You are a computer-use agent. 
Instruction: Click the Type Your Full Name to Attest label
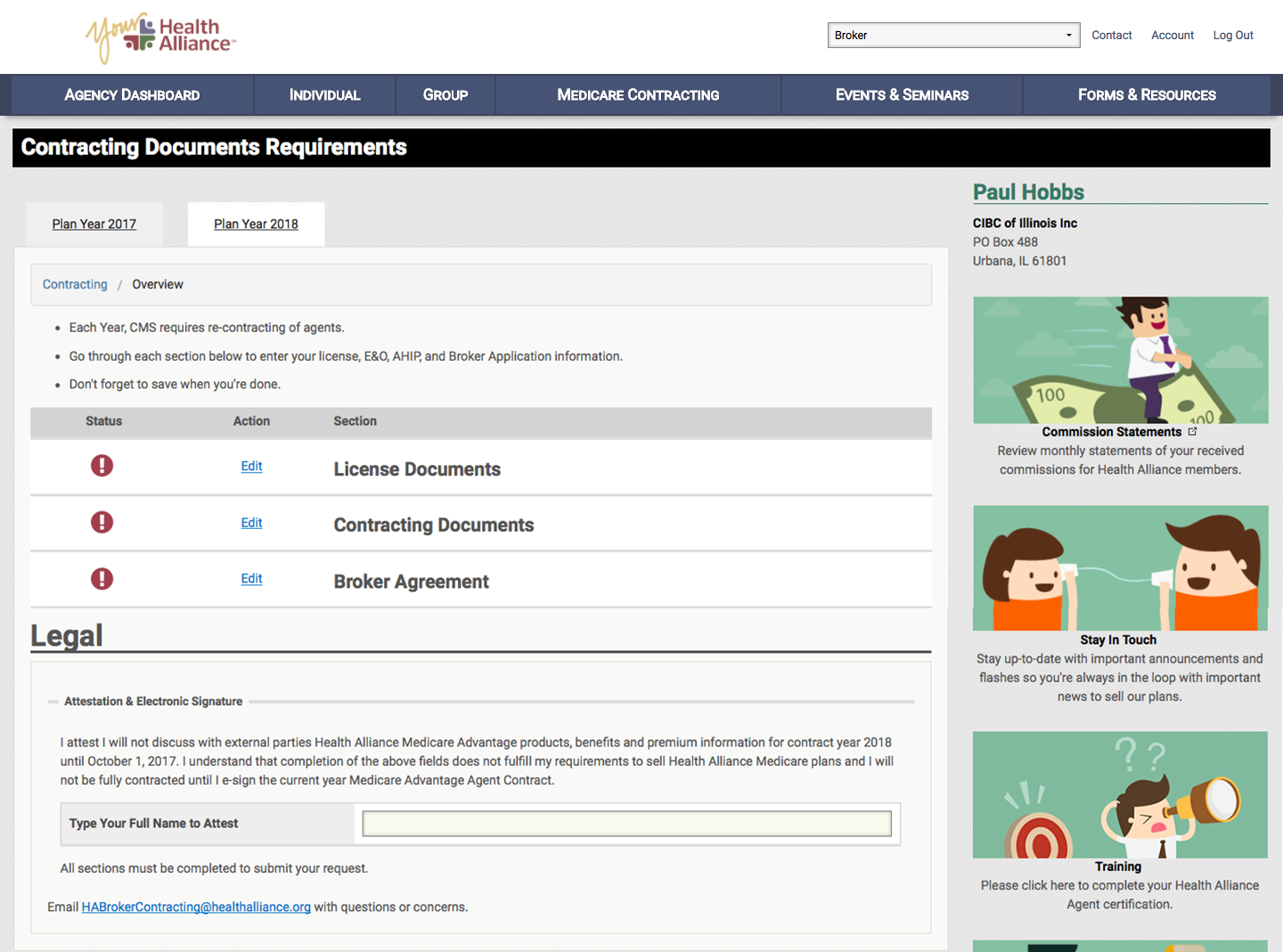(154, 824)
